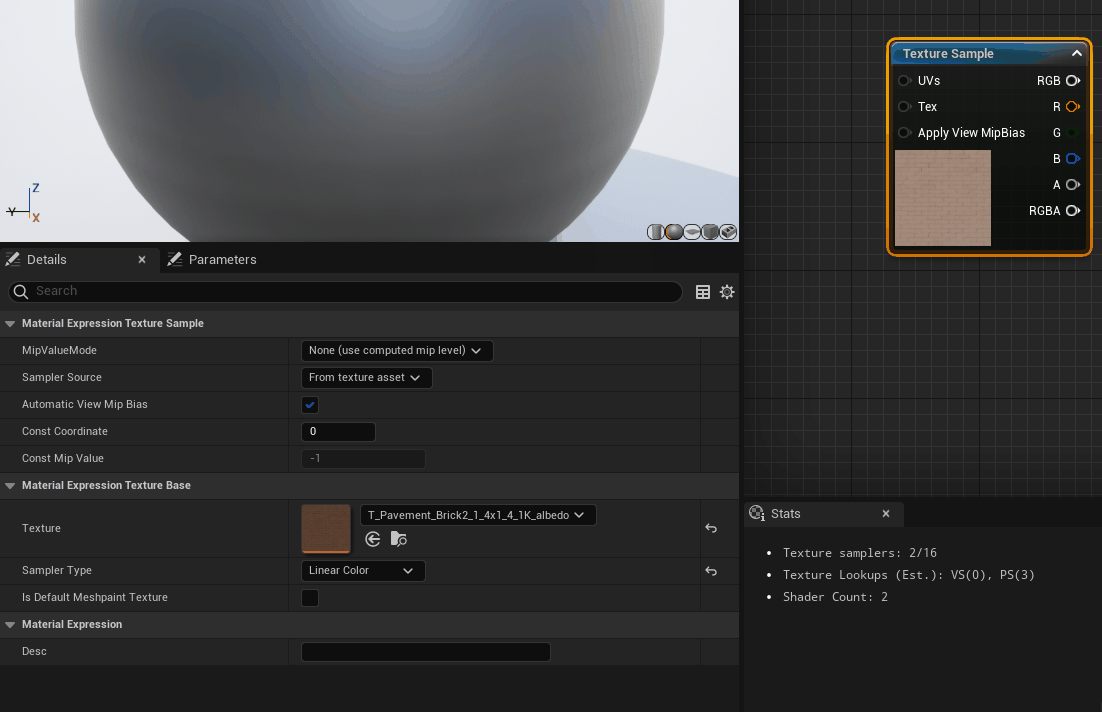This screenshot has height=712, width=1102.
Task: Click the Desc text field
Action: [x=425, y=652]
